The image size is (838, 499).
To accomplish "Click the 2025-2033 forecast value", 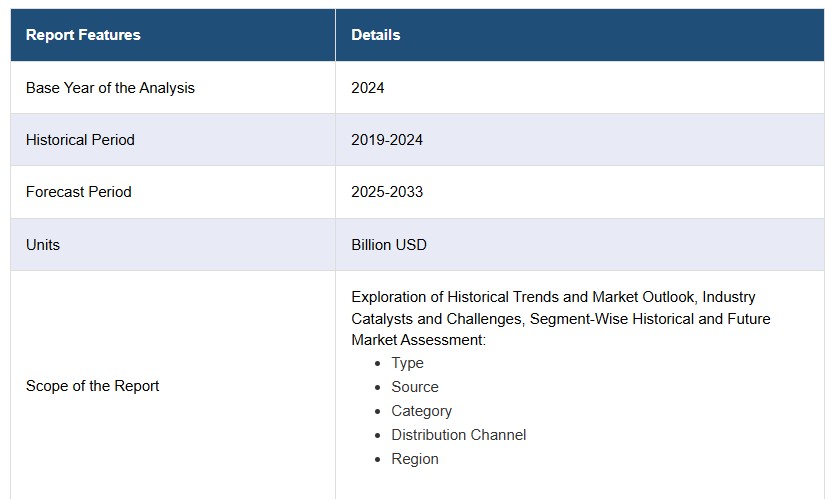I will pyautogui.click(x=386, y=192).
